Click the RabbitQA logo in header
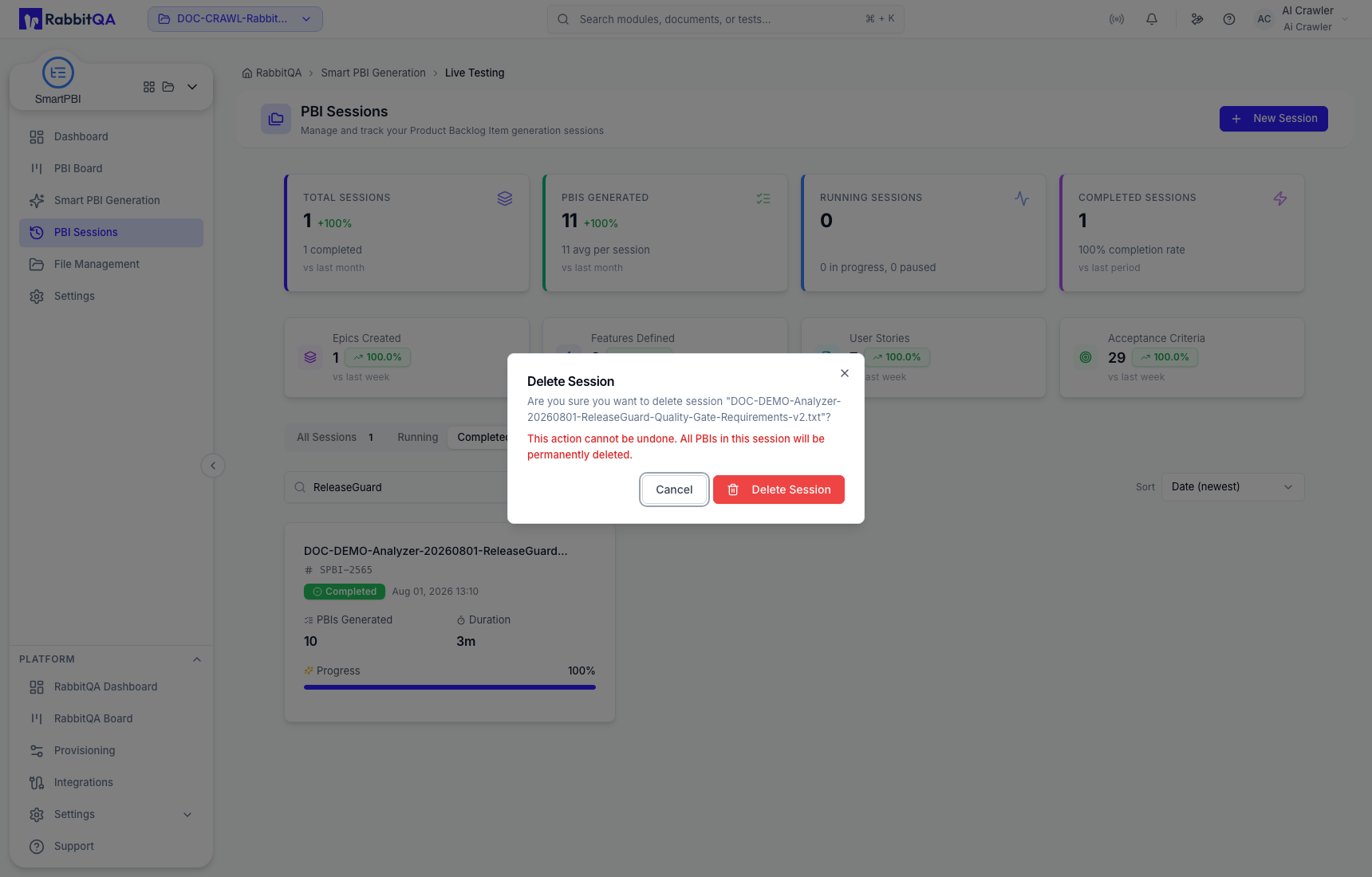The image size is (1372, 877). 67,19
